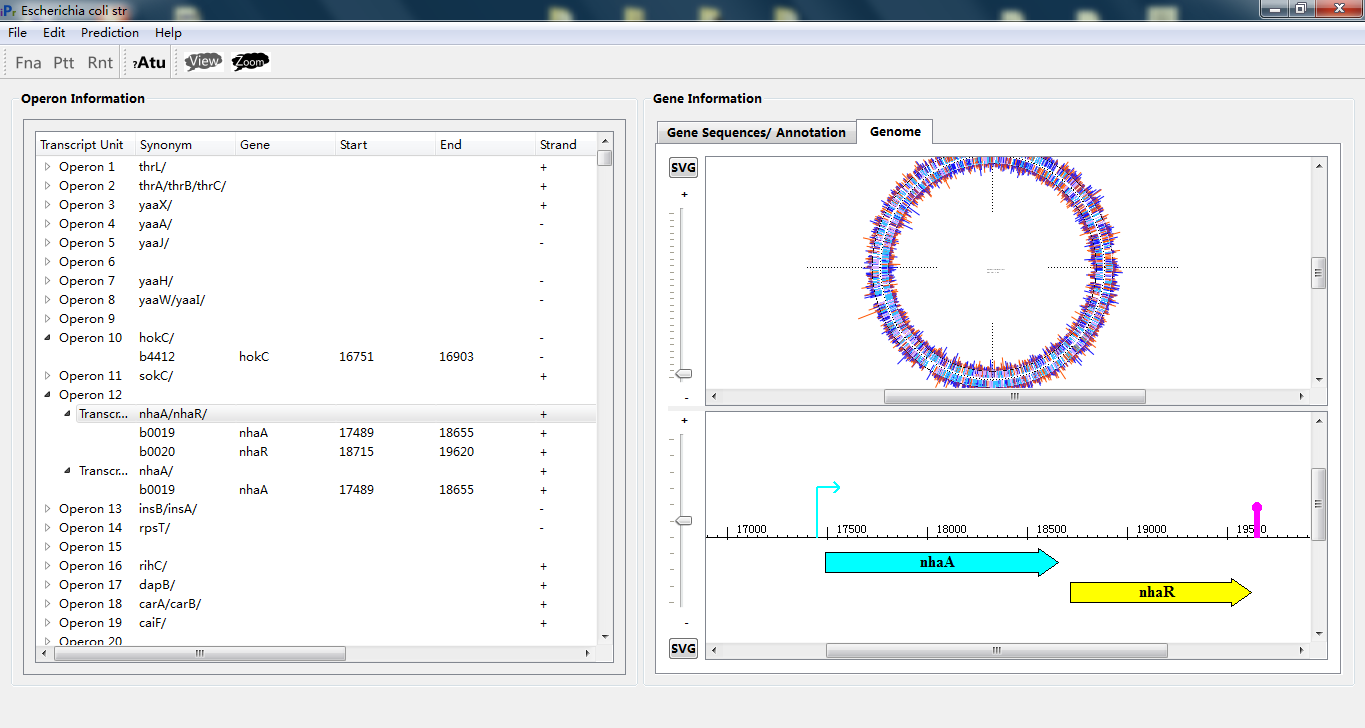The height and width of the screenshot is (728, 1365).
Task: Click the Atu toolbar icon
Action: coord(150,63)
